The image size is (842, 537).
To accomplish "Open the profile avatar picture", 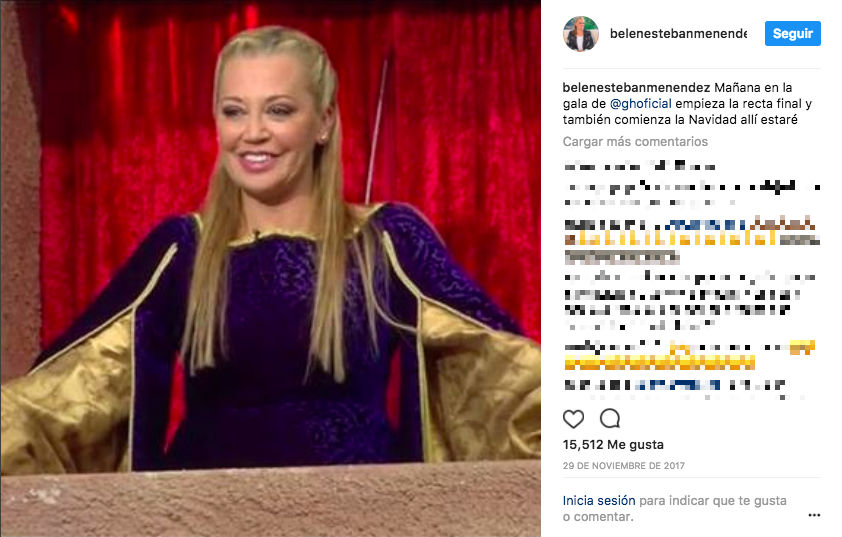I will (580, 34).
